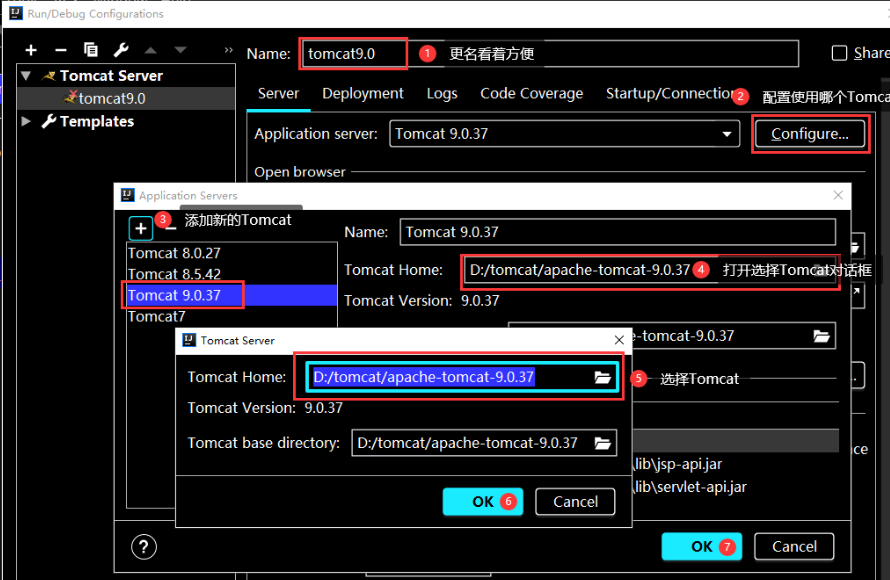Add a new run configuration
This screenshot has width=890, height=580.
30,48
